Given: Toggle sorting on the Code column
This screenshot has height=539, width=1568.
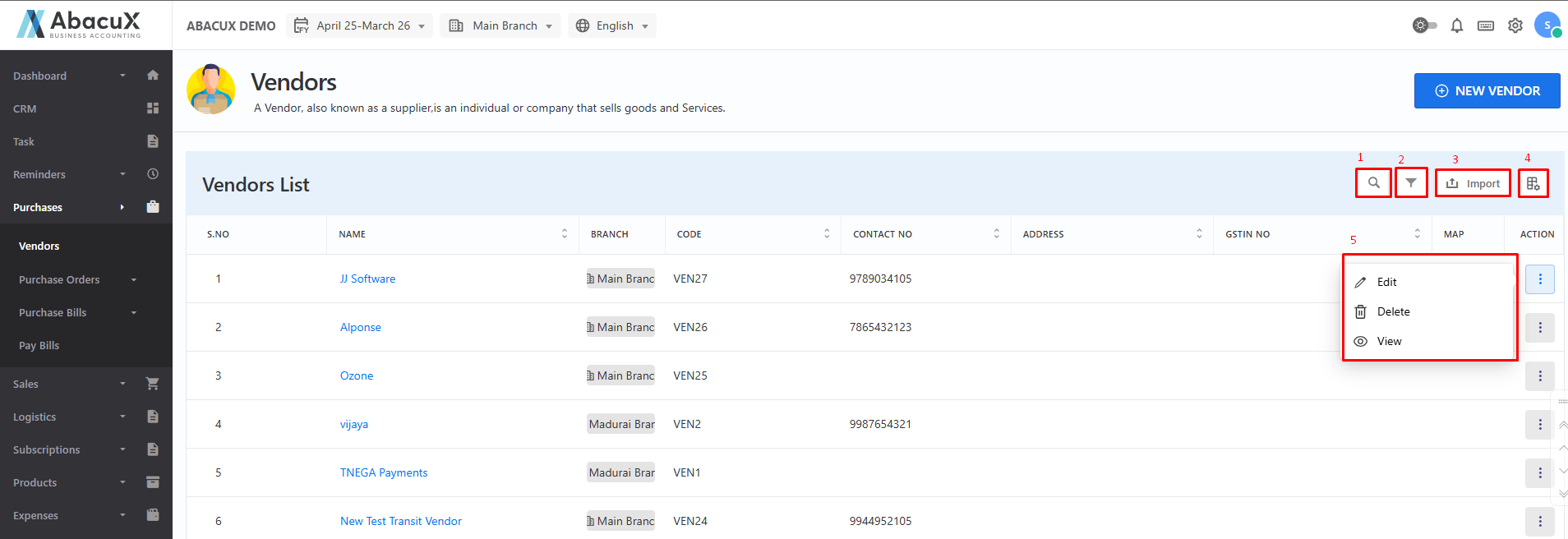Looking at the screenshot, I should tap(826, 234).
